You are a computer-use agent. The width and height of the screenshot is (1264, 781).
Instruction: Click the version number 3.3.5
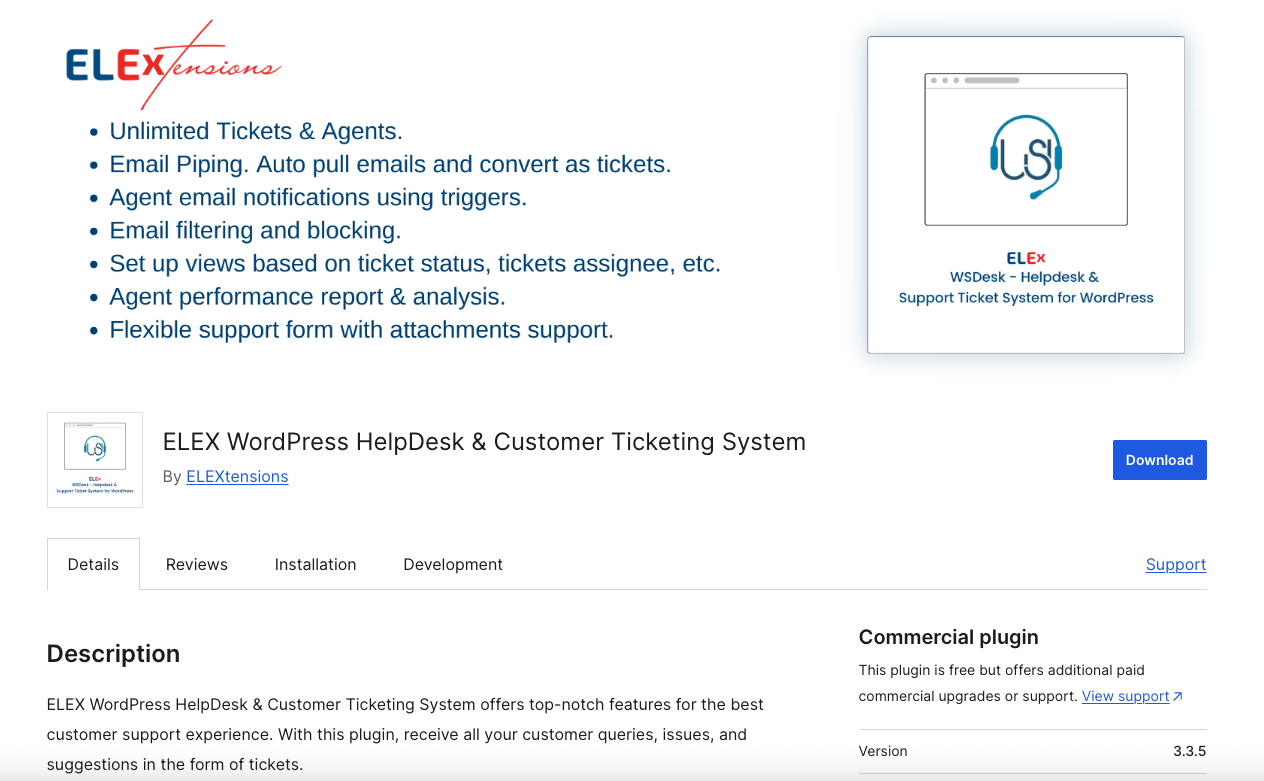(1189, 751)
